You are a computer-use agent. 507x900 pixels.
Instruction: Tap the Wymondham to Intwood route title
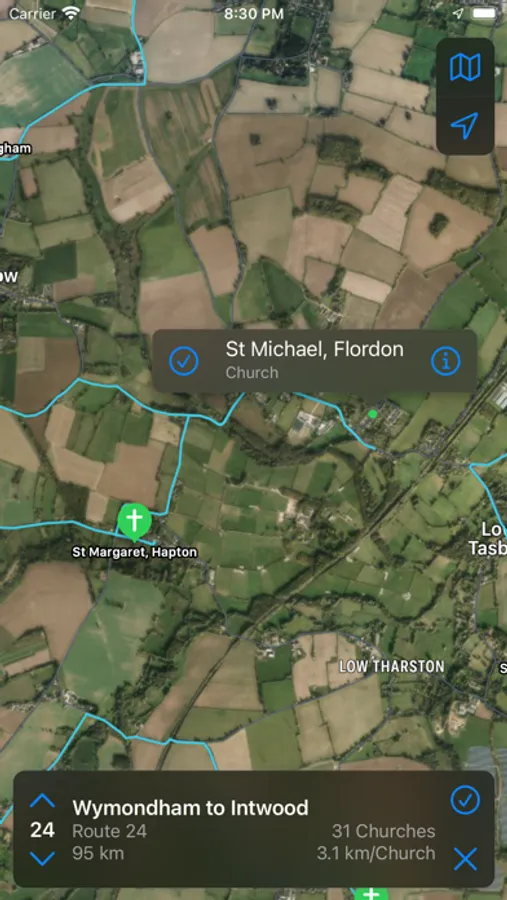(x=190, y=808)
